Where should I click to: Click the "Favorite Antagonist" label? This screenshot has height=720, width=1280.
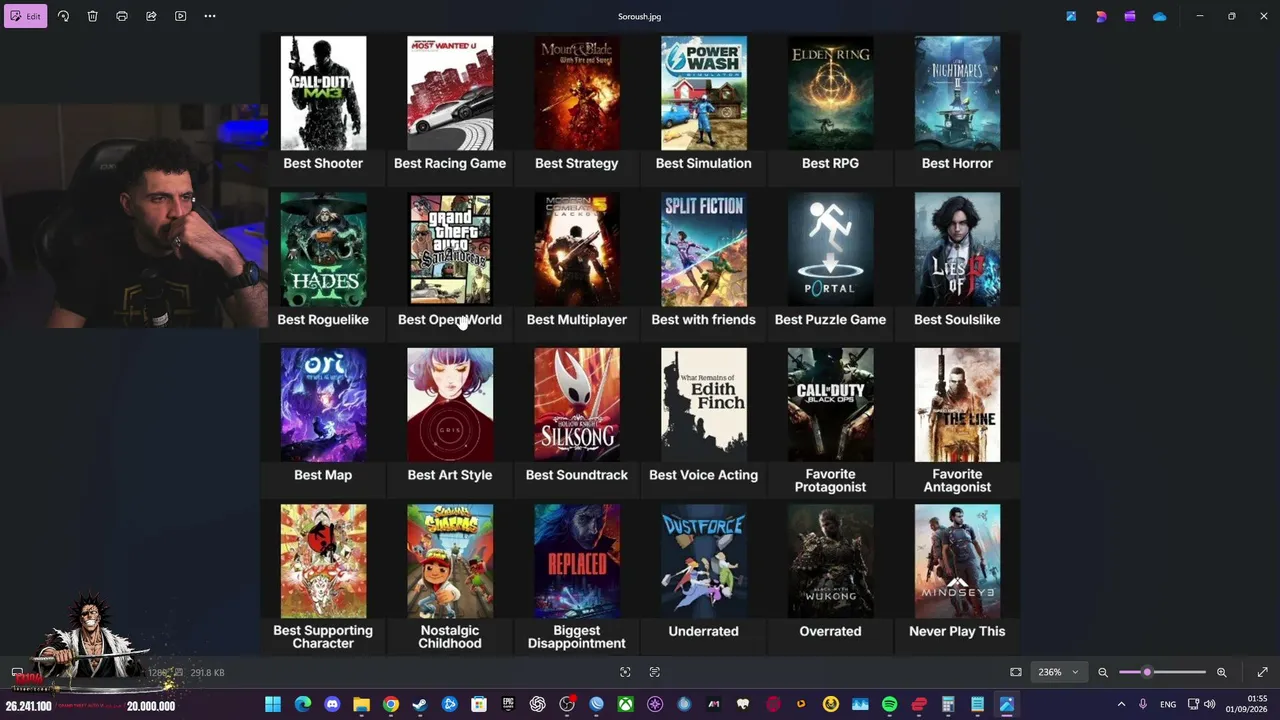pos(957,481)
